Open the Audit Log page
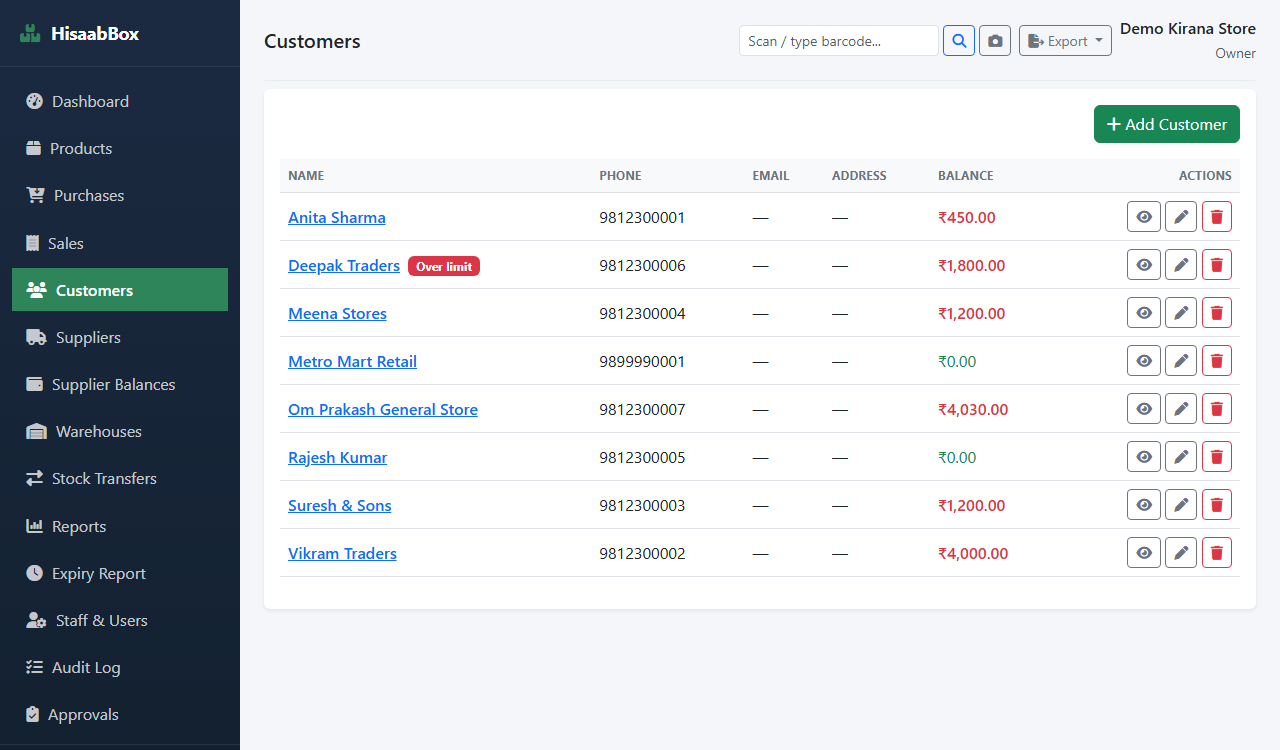 (x=120, y=667)
